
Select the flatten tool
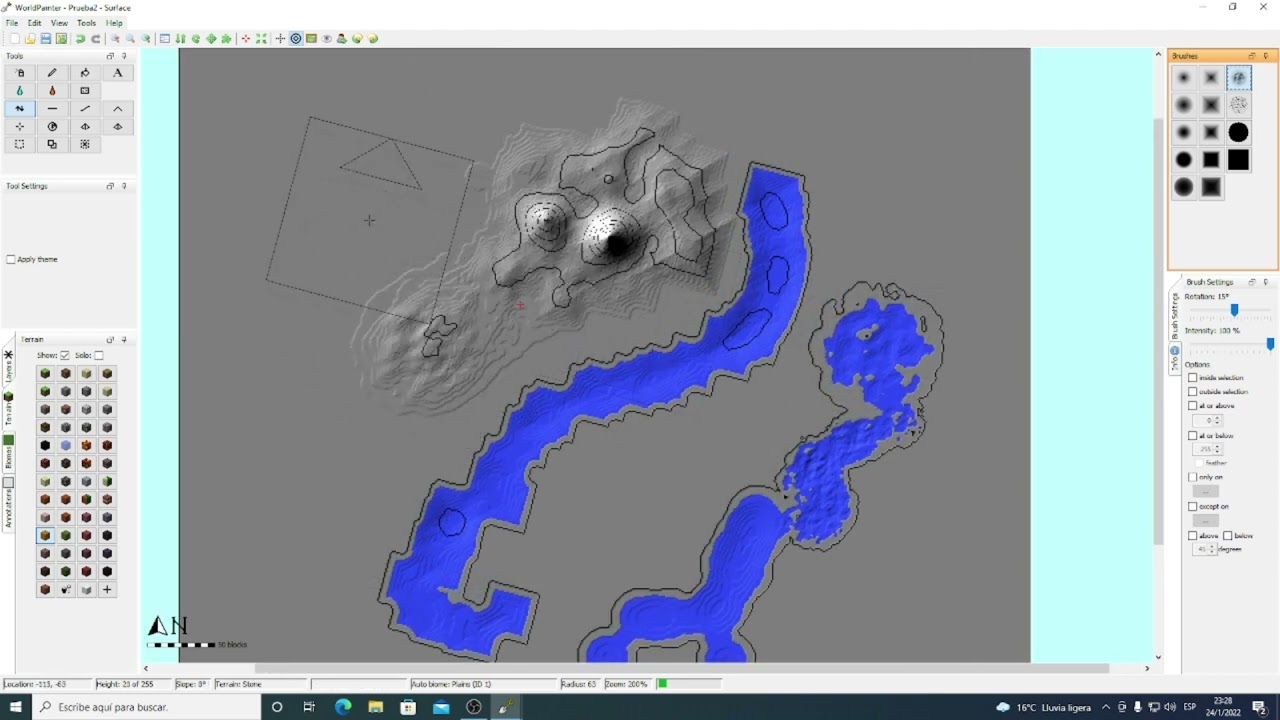52,109
